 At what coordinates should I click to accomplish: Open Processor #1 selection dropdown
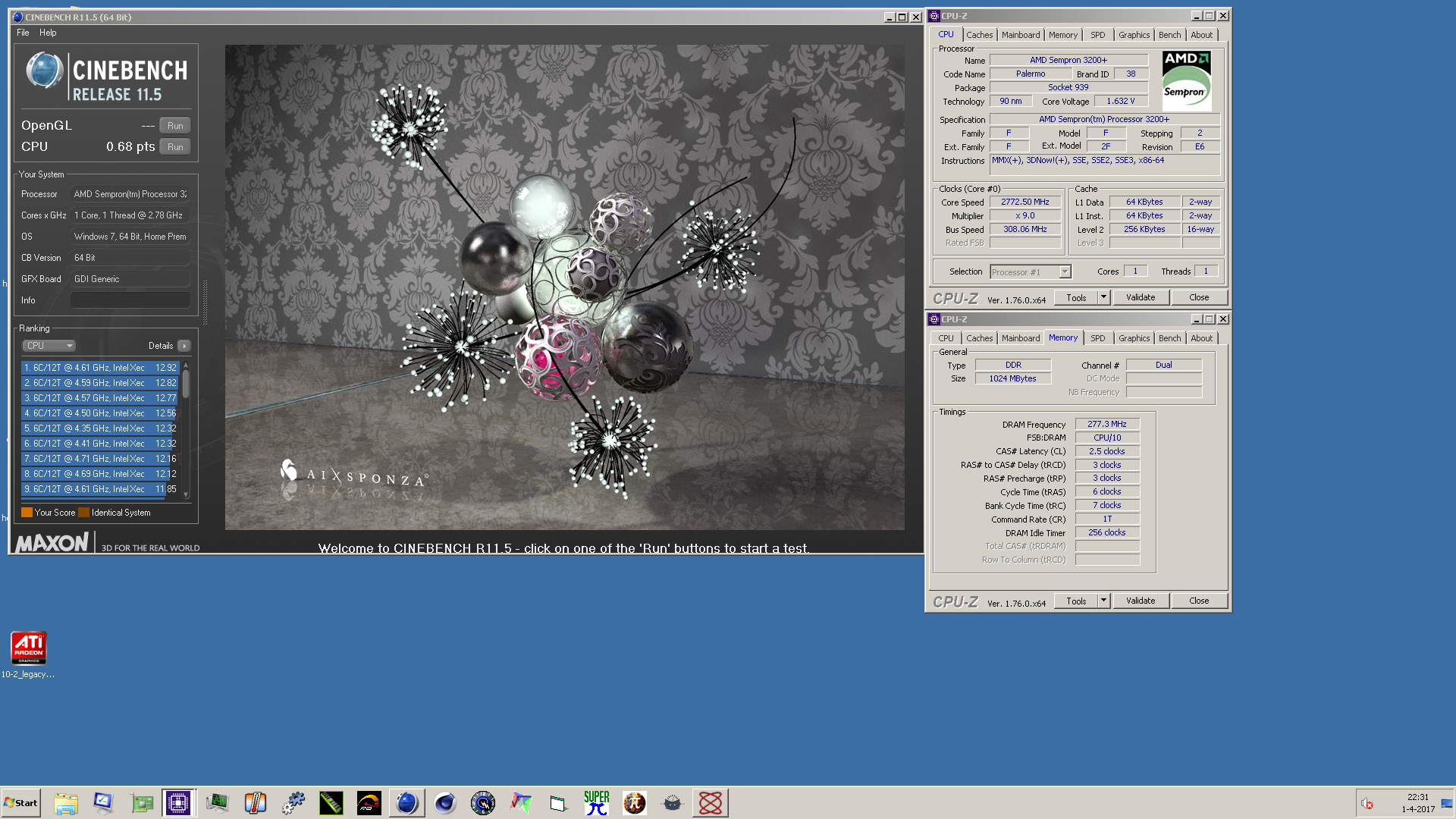pos(1031,271)
